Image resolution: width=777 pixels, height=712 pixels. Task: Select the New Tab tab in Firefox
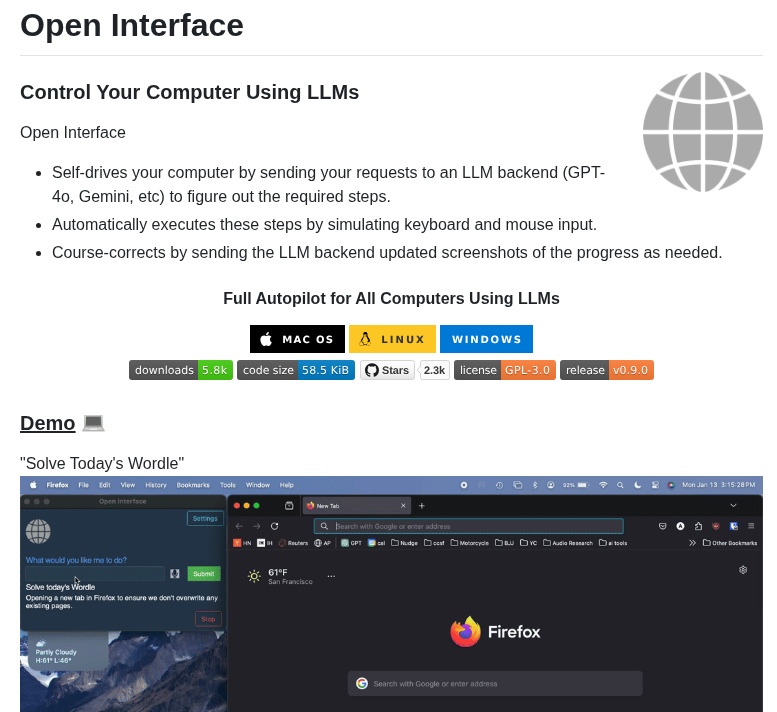click(x=356, y=505)
